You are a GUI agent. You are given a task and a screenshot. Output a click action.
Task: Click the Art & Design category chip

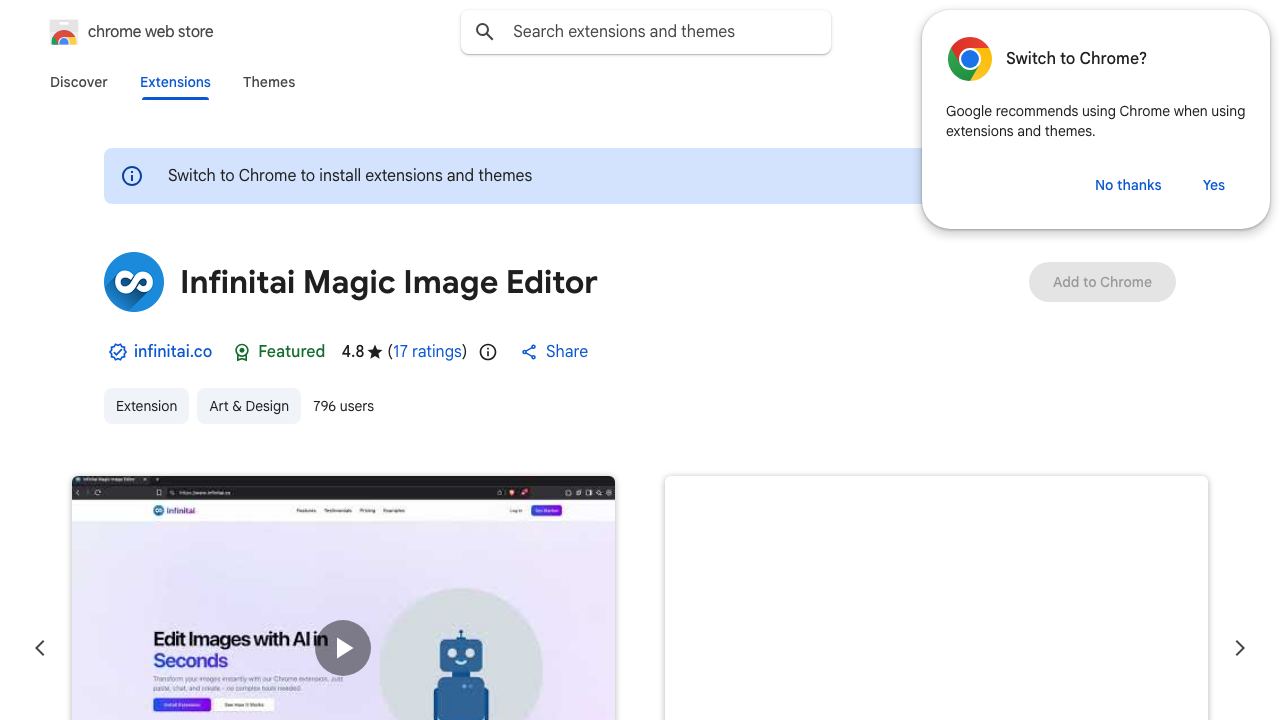coord(249,406)
